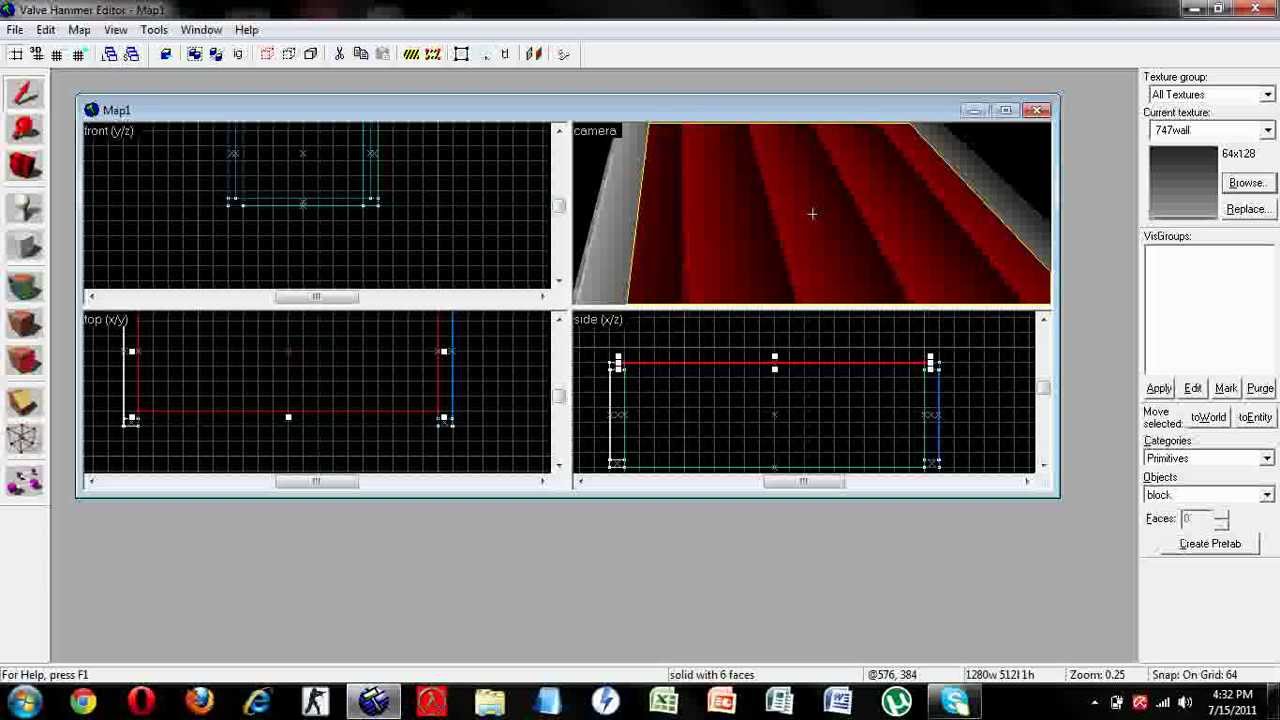Toggle select-by-handles mode
Screen dimensions: 1280x720
(x=461, y=54)
